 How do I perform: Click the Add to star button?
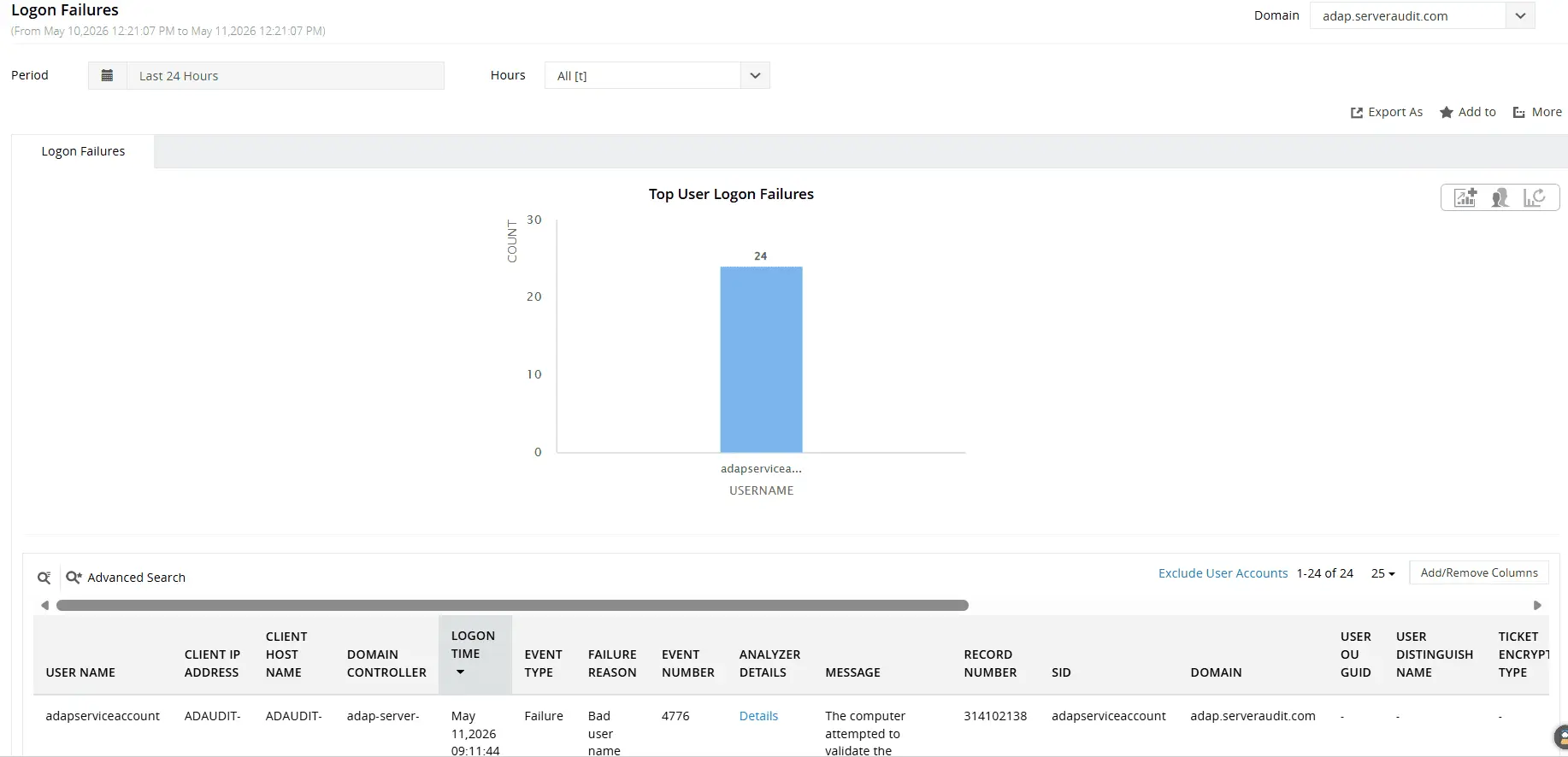coord(1468,112)
